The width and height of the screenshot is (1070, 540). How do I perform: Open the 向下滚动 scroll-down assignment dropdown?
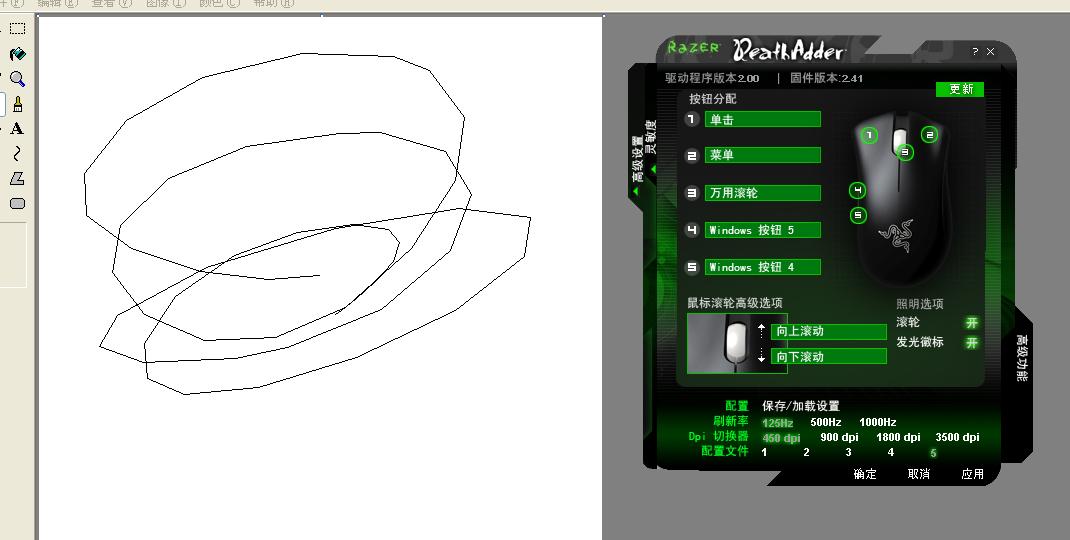tap(828, 356)
